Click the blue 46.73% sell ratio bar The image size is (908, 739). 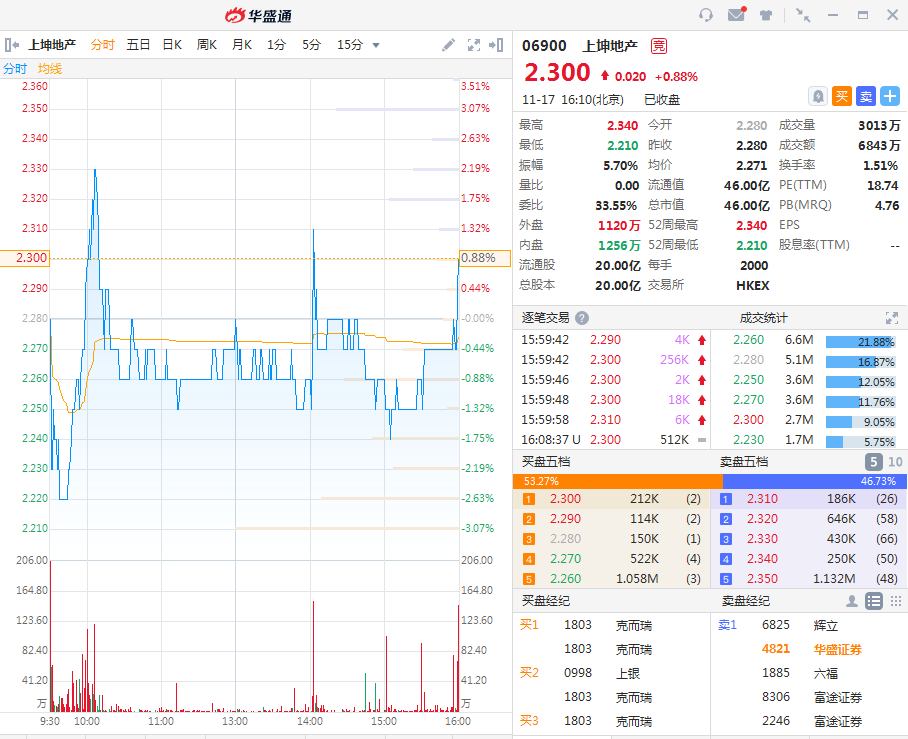pyautogui.click(x=815, y=481)
